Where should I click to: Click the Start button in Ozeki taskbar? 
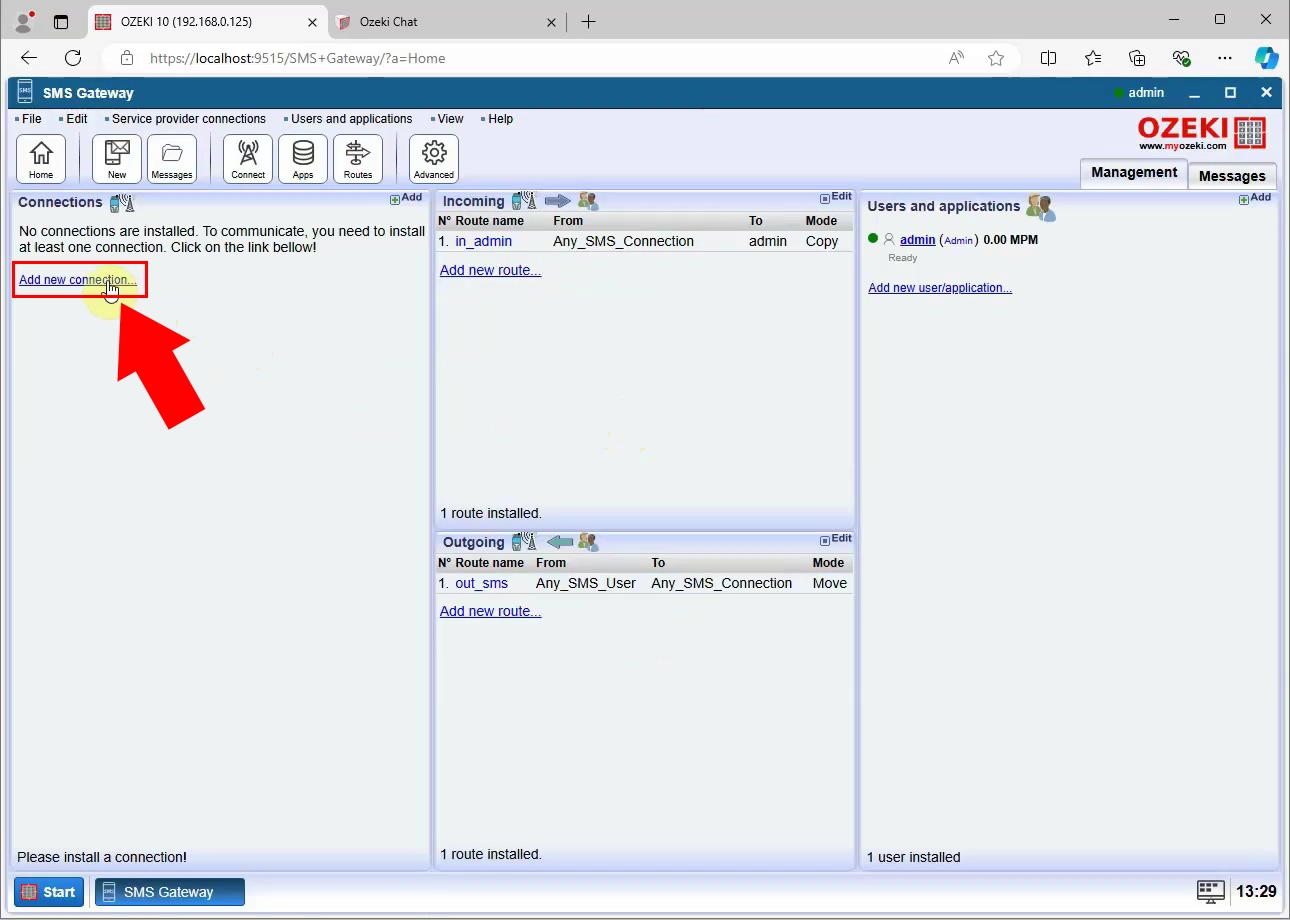click(49, 892)
